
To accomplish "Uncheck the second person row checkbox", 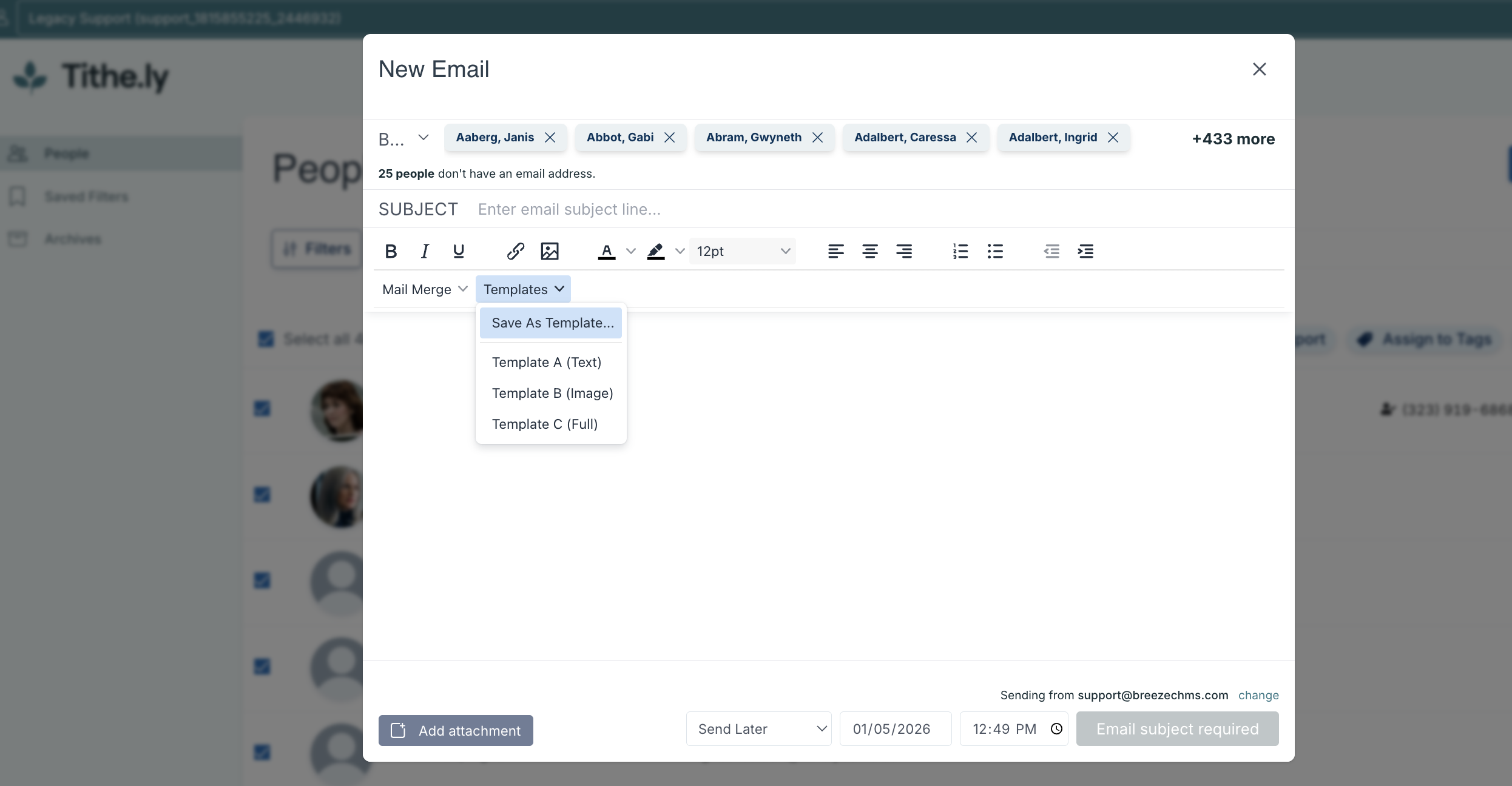I will (262, 495).
